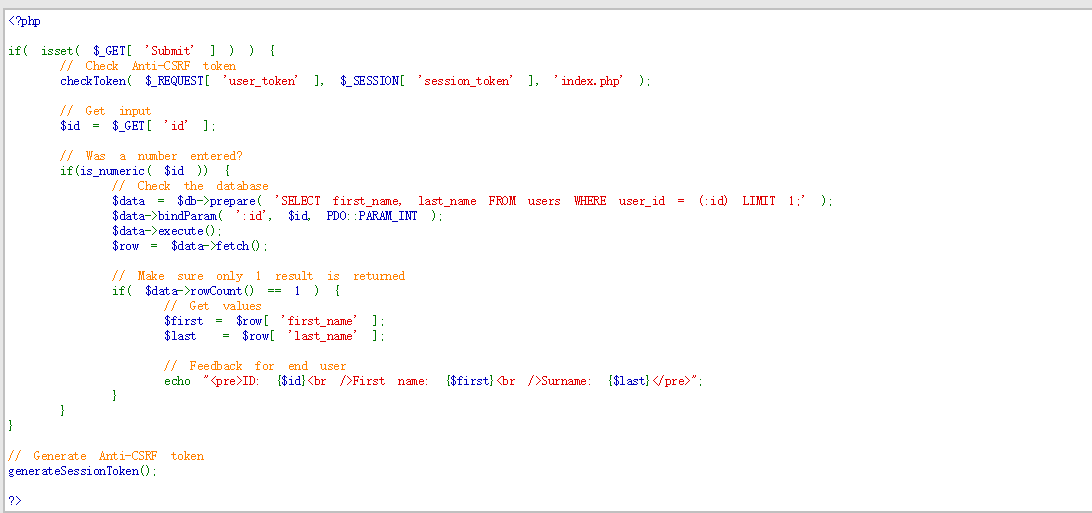Click the "// Get values" comment
Image resolution: width=1092 pixels, height=513 pixels.
point(213,306)
